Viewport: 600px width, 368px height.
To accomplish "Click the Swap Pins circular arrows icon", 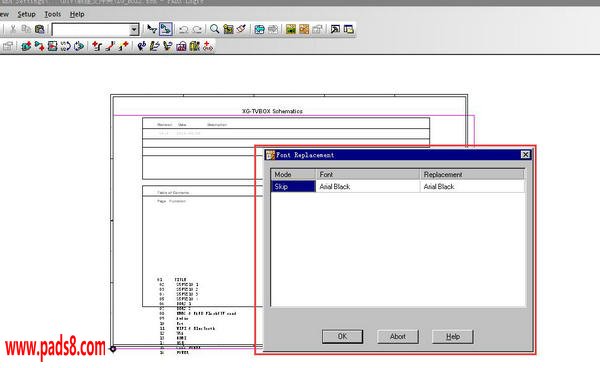I will click(x=79, y=46).
